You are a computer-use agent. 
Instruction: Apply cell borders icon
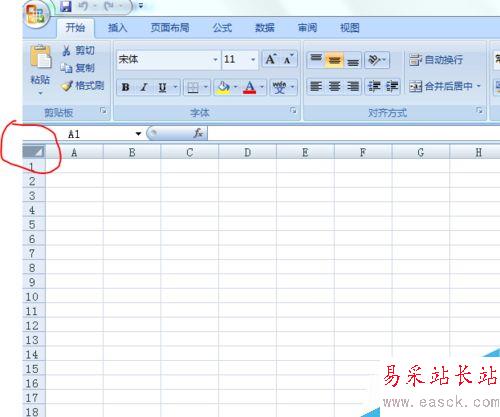(x=193, y=87)
